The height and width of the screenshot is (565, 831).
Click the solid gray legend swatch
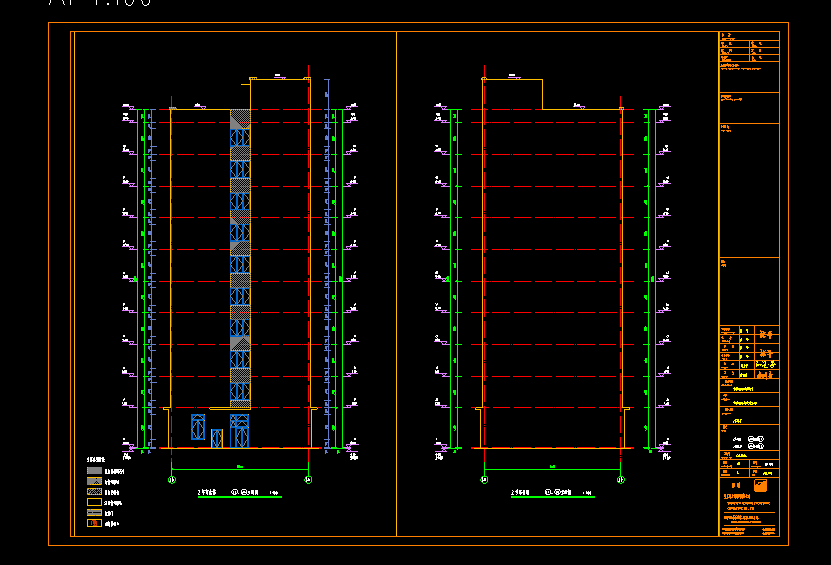point(94,471)
